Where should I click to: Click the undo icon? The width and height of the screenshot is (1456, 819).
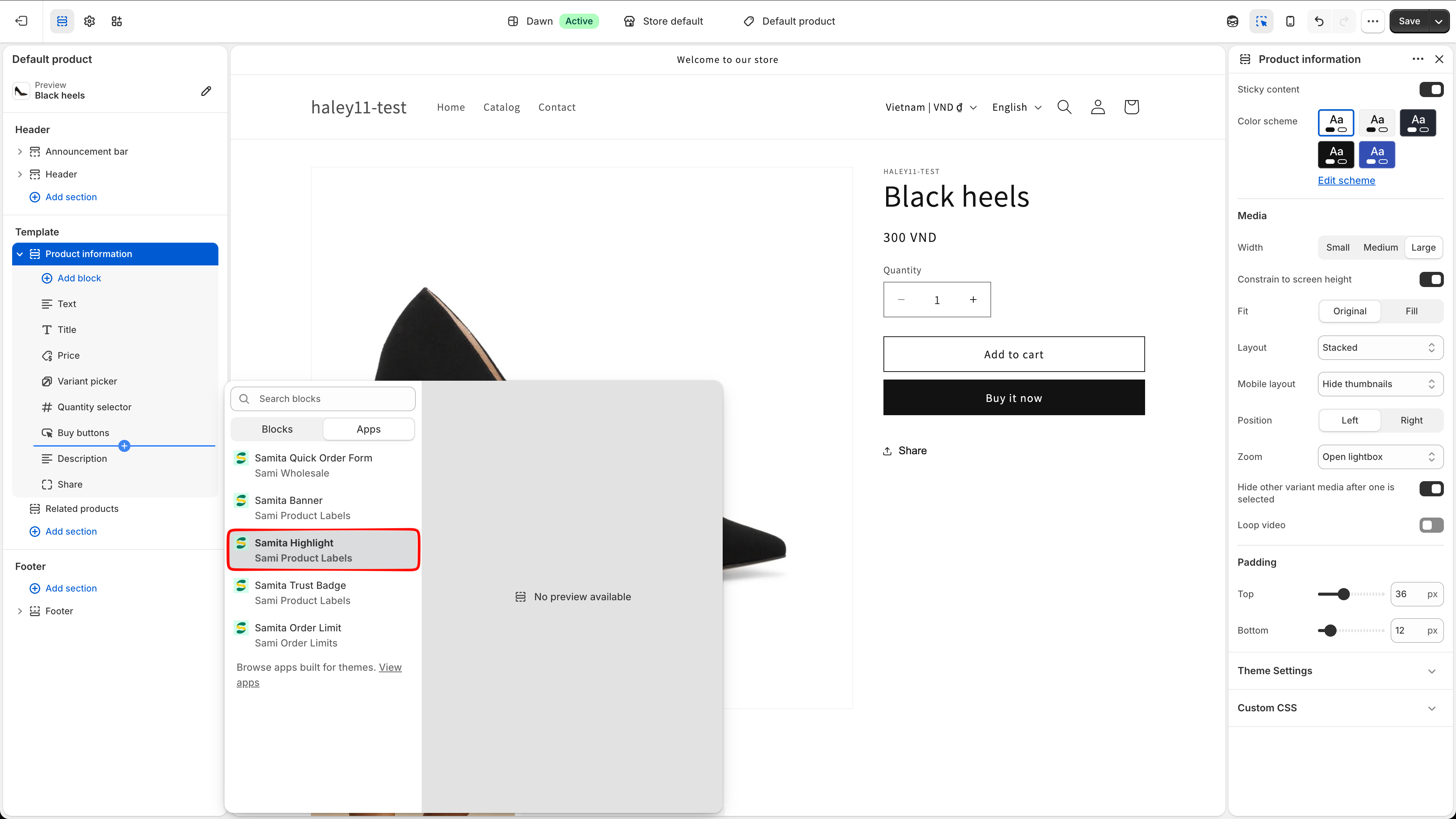[x=1319, y=21]
